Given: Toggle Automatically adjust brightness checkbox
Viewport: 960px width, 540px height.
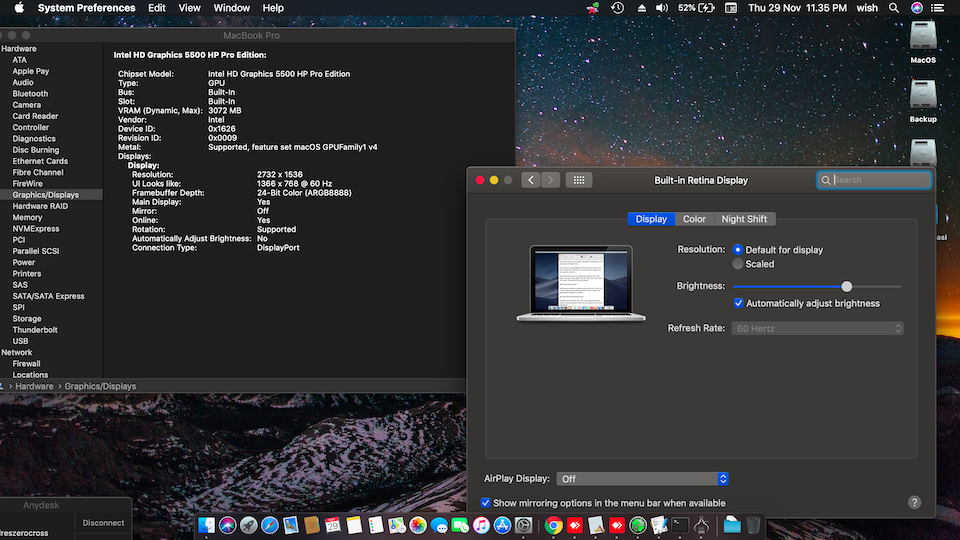Looking at the screenshot, I should pyautogui.click(x=738, y=303).
